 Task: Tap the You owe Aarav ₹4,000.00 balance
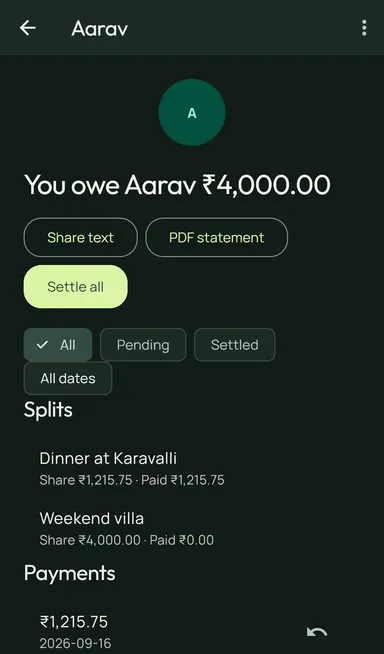178,185
